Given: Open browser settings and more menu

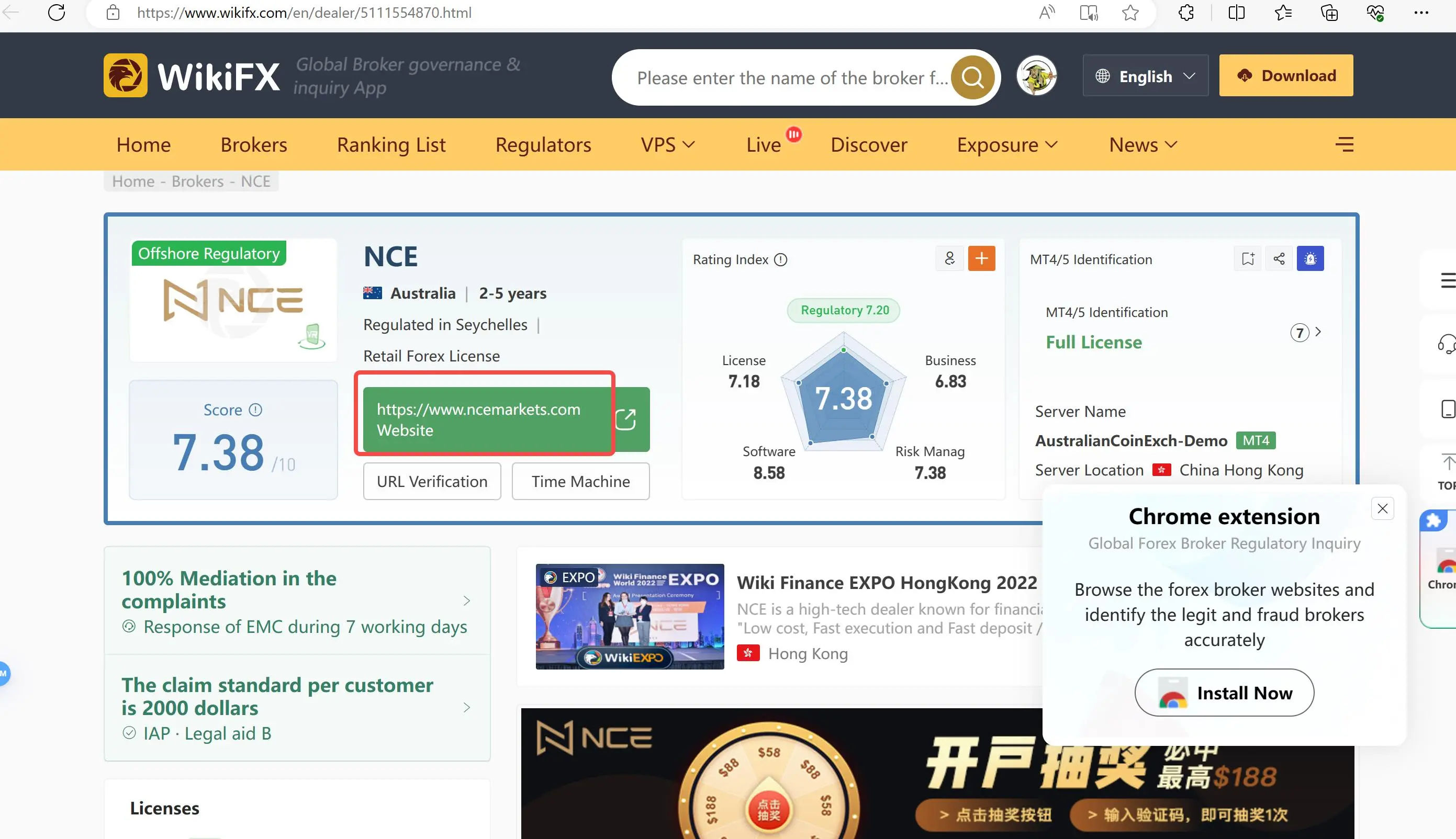Looking at the screenshot, I should click(x=1421, y=13).
